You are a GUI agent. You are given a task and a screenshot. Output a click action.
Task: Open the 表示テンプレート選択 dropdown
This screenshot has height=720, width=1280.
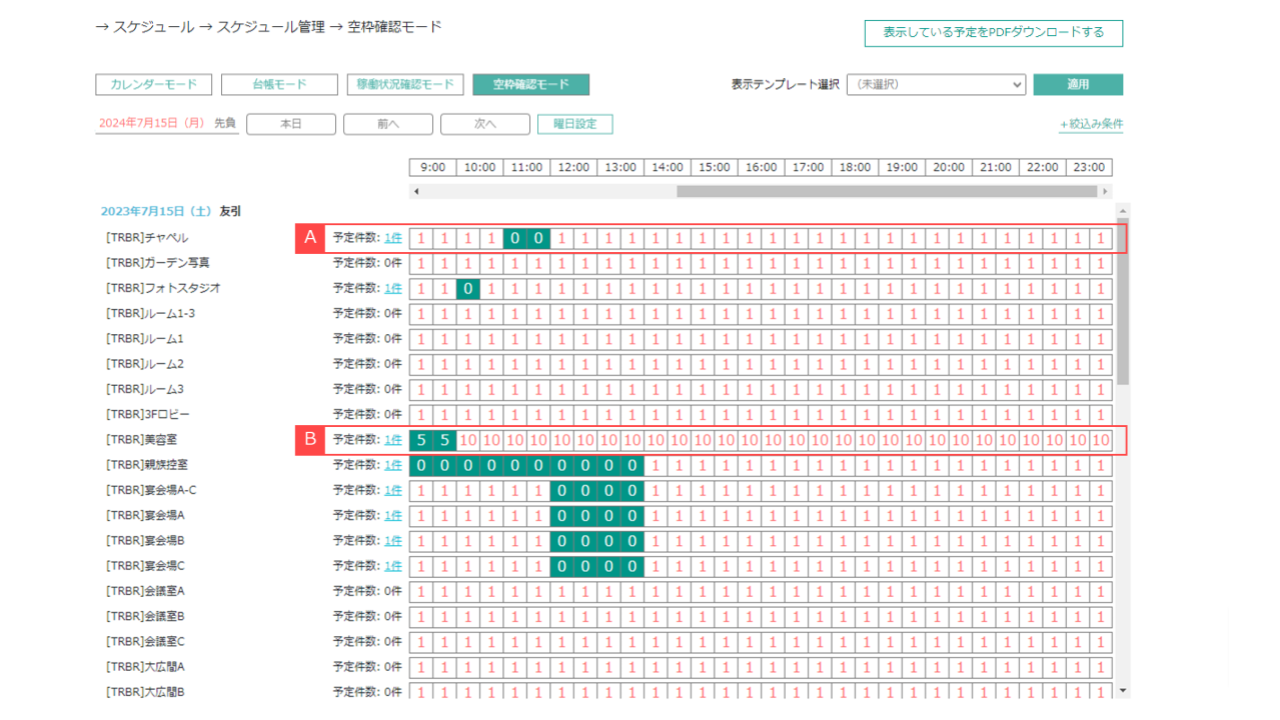click(936, 84)
